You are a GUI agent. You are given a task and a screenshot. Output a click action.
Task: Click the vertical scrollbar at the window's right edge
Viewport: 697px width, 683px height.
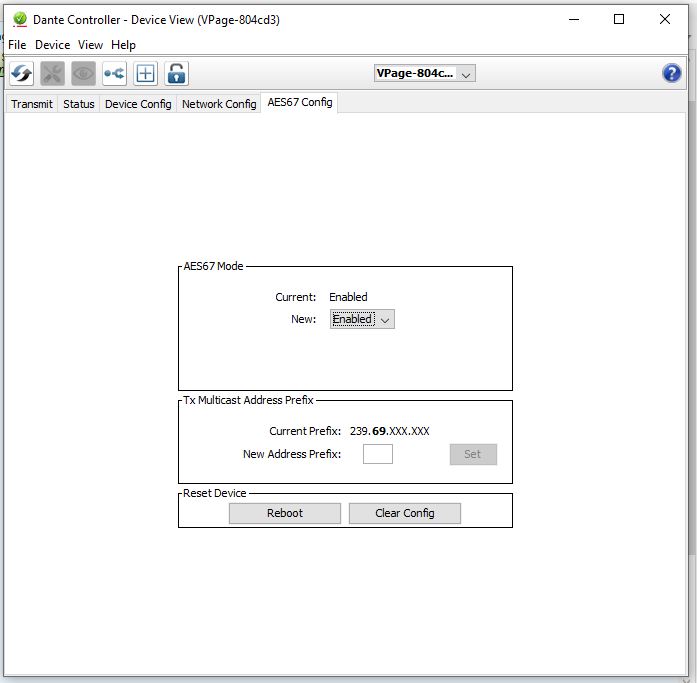point(692,327)
